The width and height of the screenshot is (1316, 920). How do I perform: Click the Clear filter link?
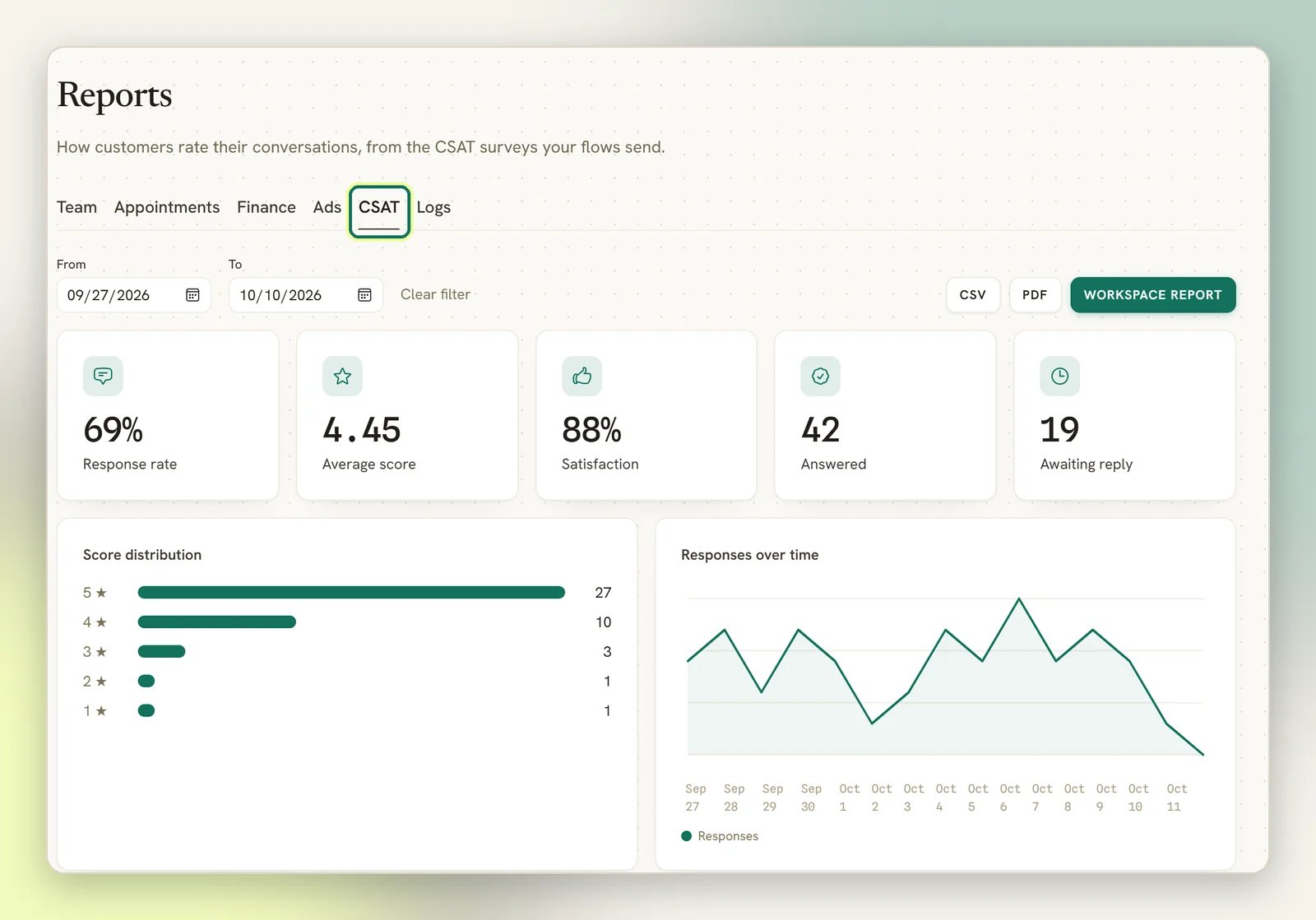click(x=435, y=294)
